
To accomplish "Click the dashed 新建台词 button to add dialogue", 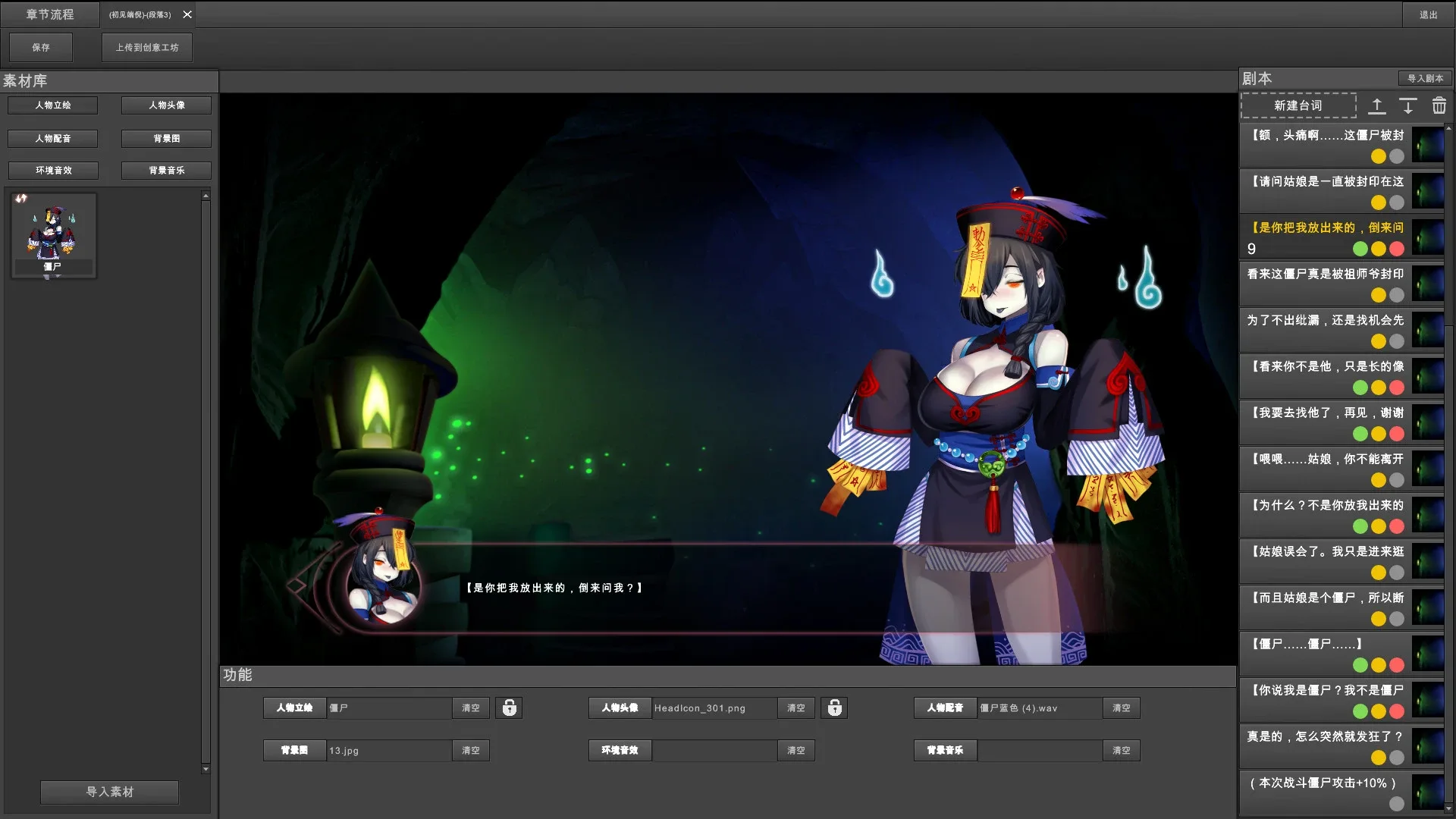I will [1298, 105].
